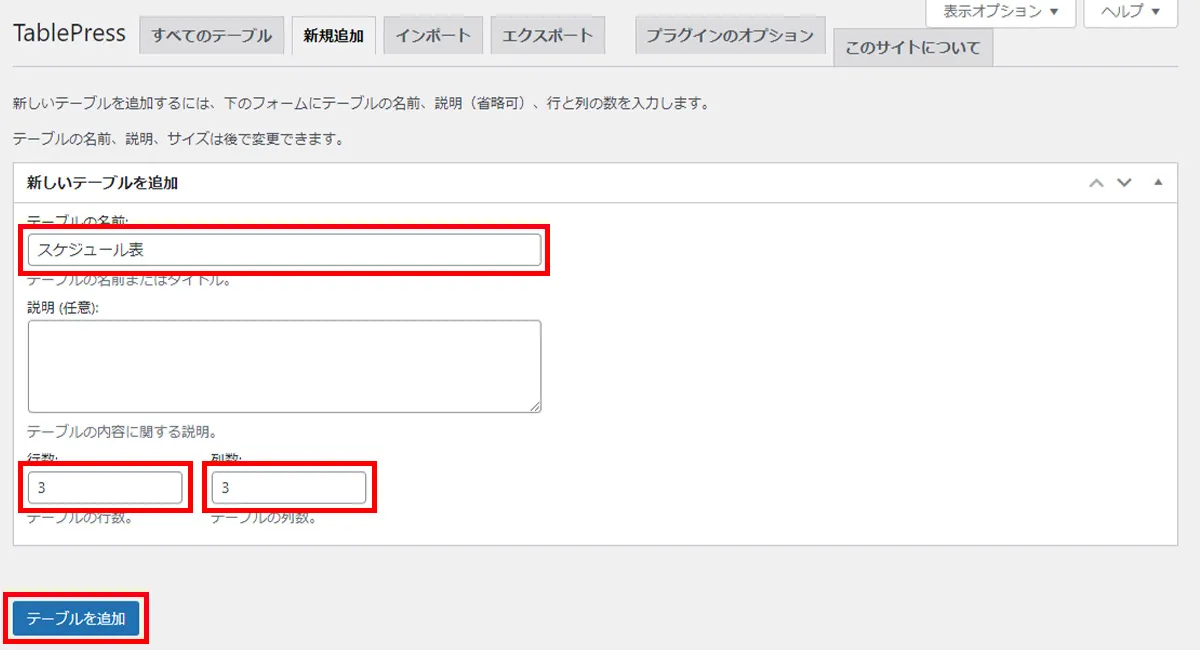Click the テーブルを追加 button
The height and width of the screenshot is (650, 1200).
click(76, 619)
